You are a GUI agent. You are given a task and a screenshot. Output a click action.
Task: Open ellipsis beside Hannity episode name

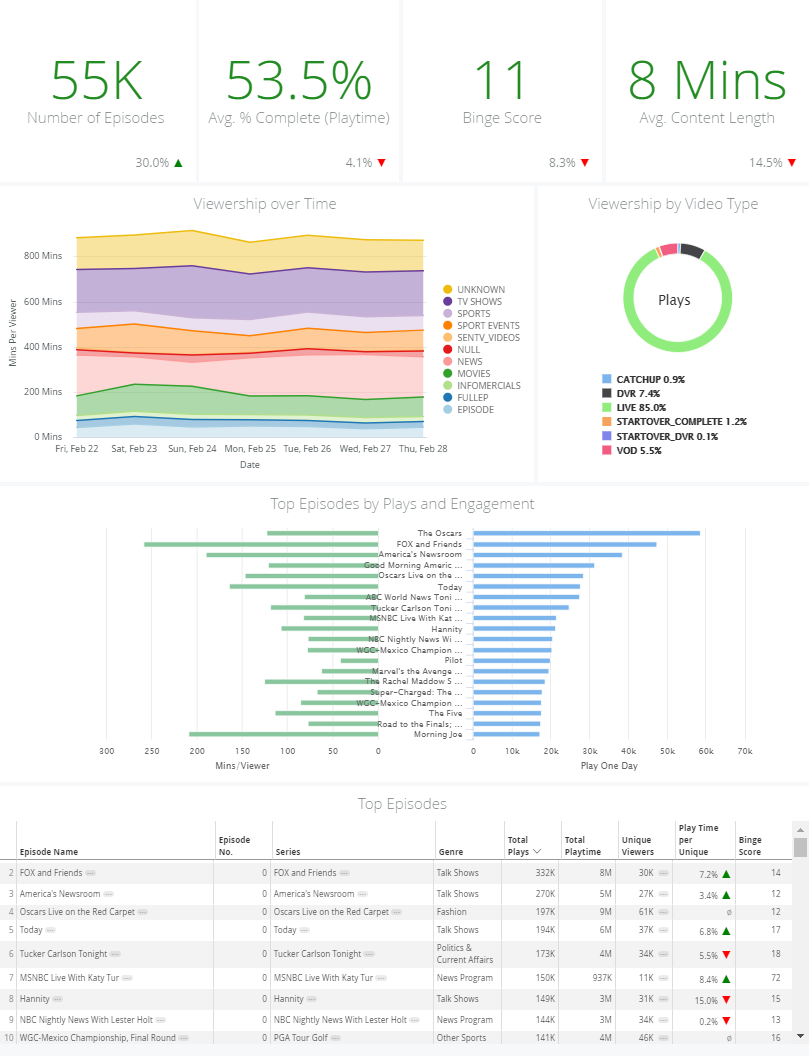coord(58,999)
